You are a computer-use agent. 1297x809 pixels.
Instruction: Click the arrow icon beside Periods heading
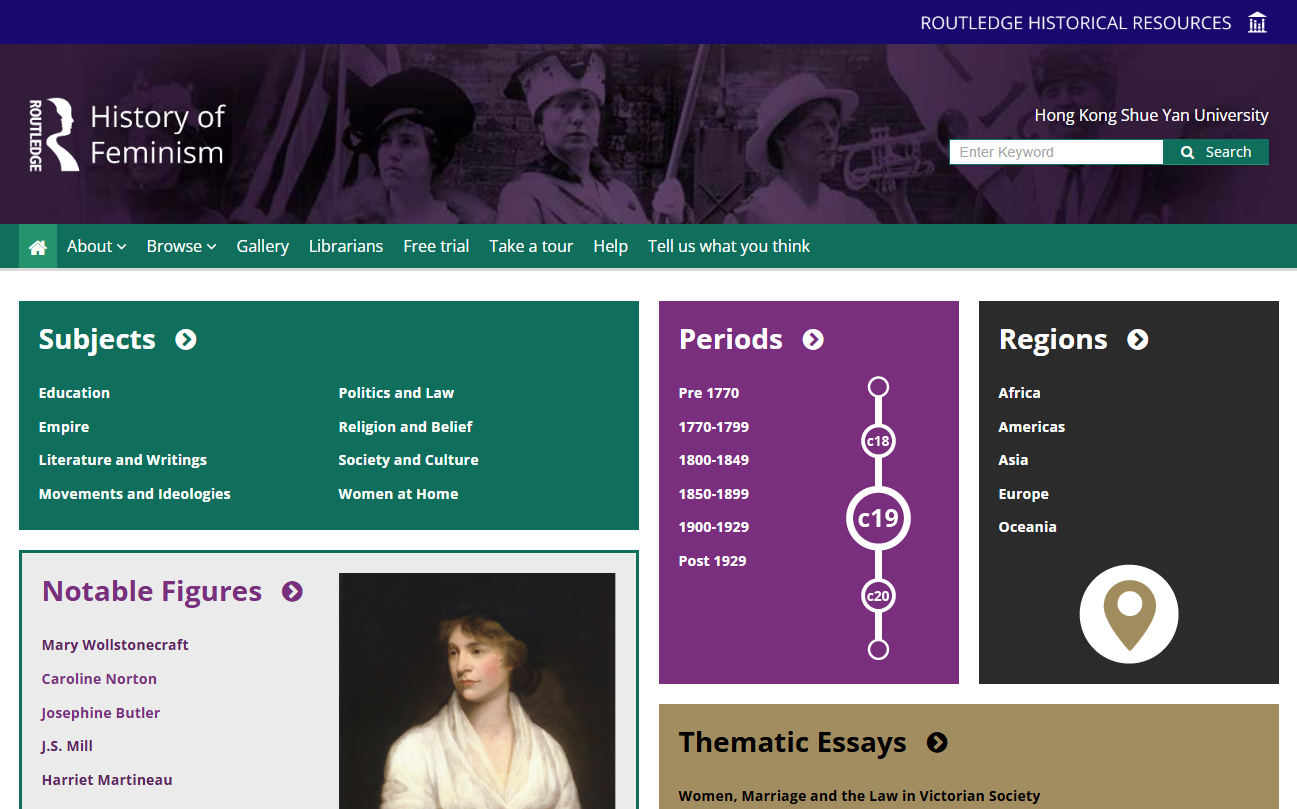pyautogui.click(x=813, y=340)
